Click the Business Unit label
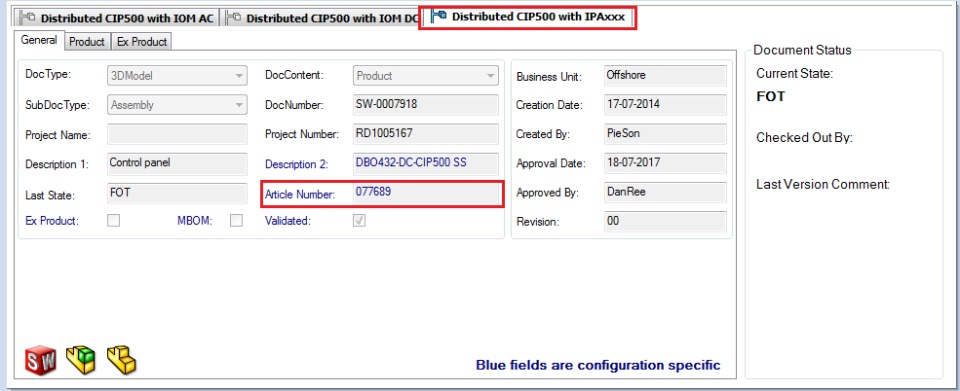The height and width of the screenshot is (391, 960). click(549, 77)
